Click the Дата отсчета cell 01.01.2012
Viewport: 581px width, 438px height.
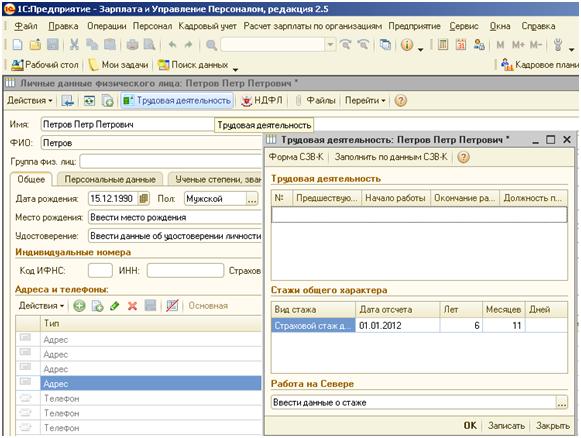pyautogui.click(x=397, y=326)
